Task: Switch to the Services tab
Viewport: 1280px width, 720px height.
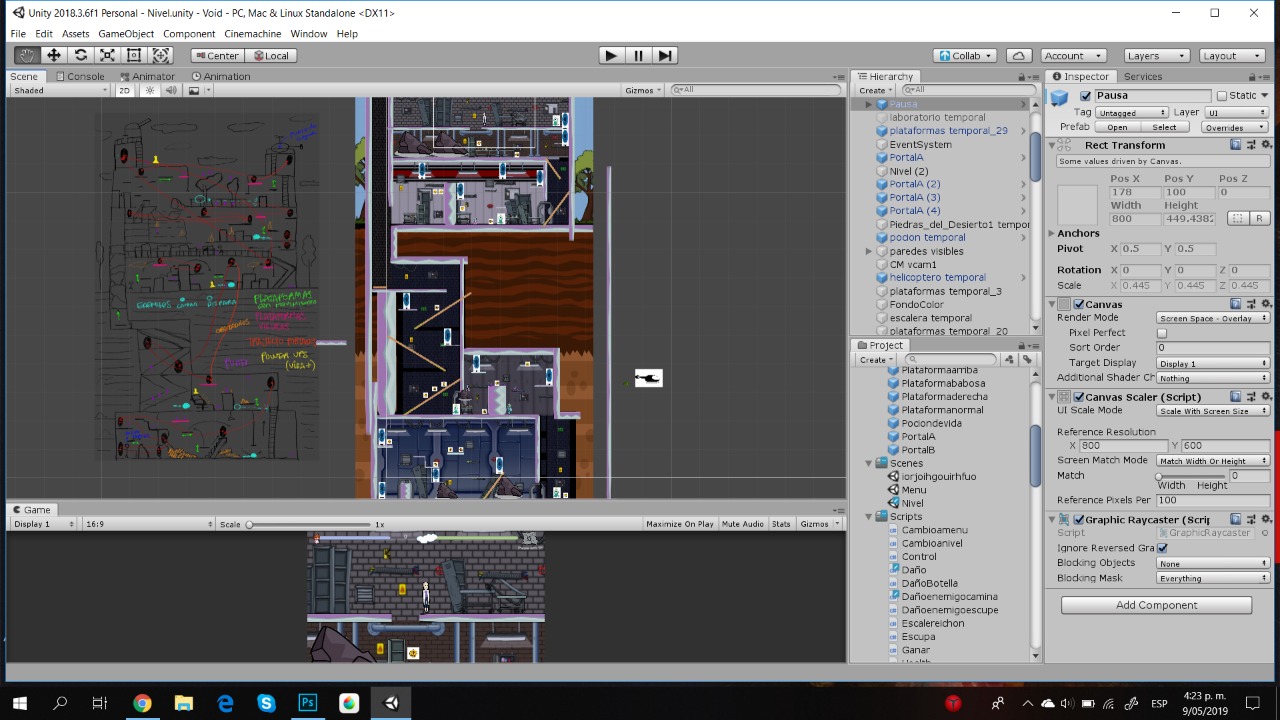Action: pos(1142,76)
